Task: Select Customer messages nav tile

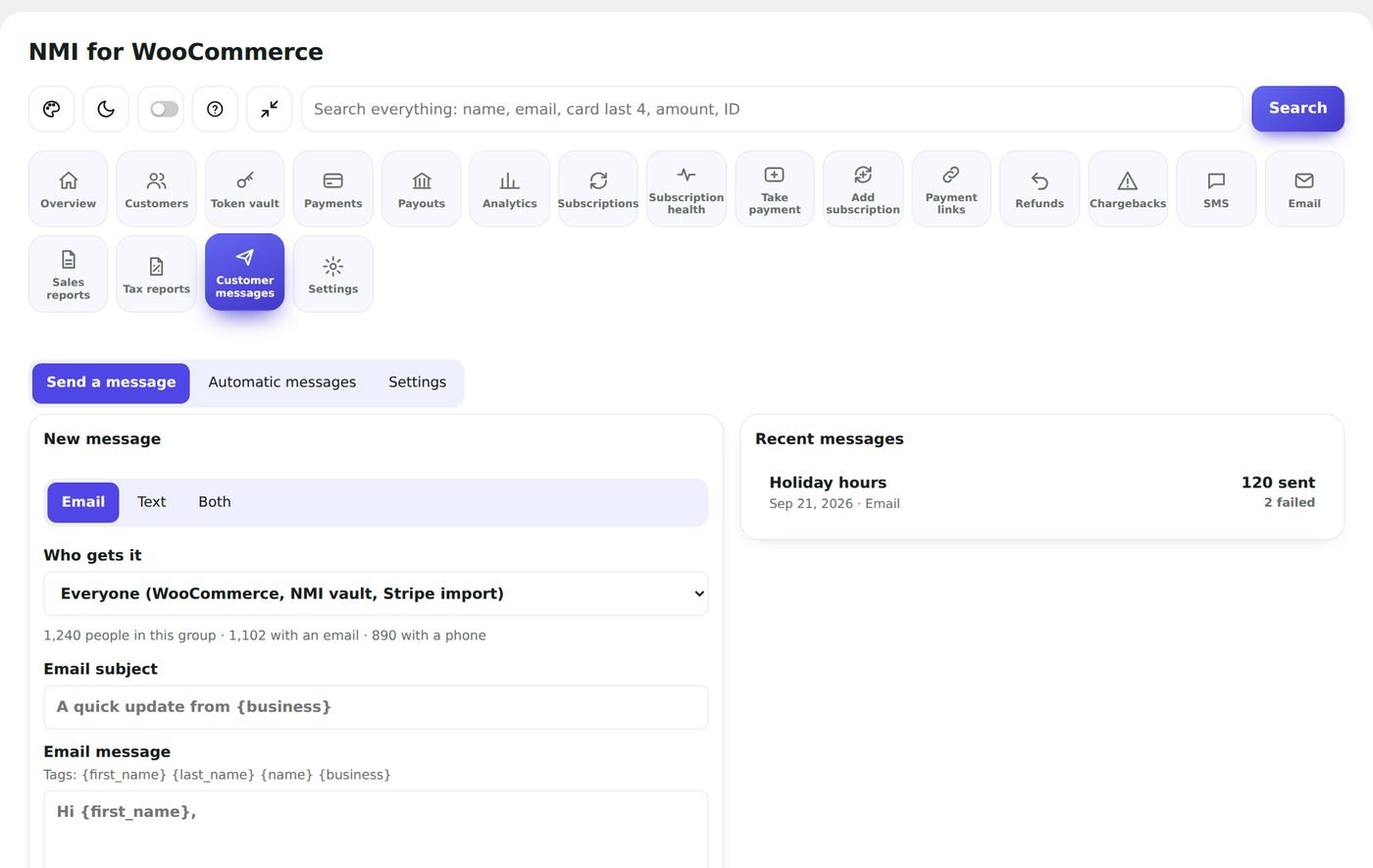Action: click(245, 273)
